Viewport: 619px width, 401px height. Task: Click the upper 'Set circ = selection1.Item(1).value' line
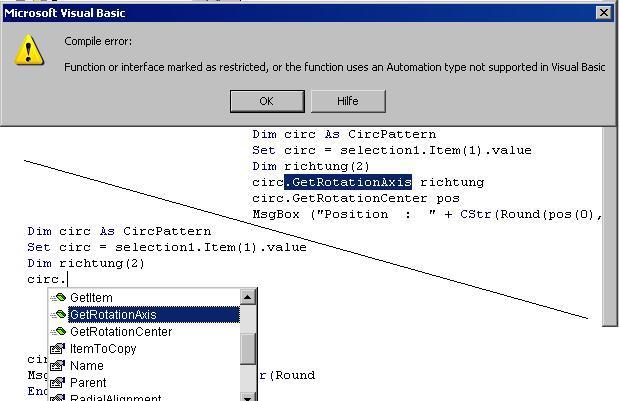392,150
